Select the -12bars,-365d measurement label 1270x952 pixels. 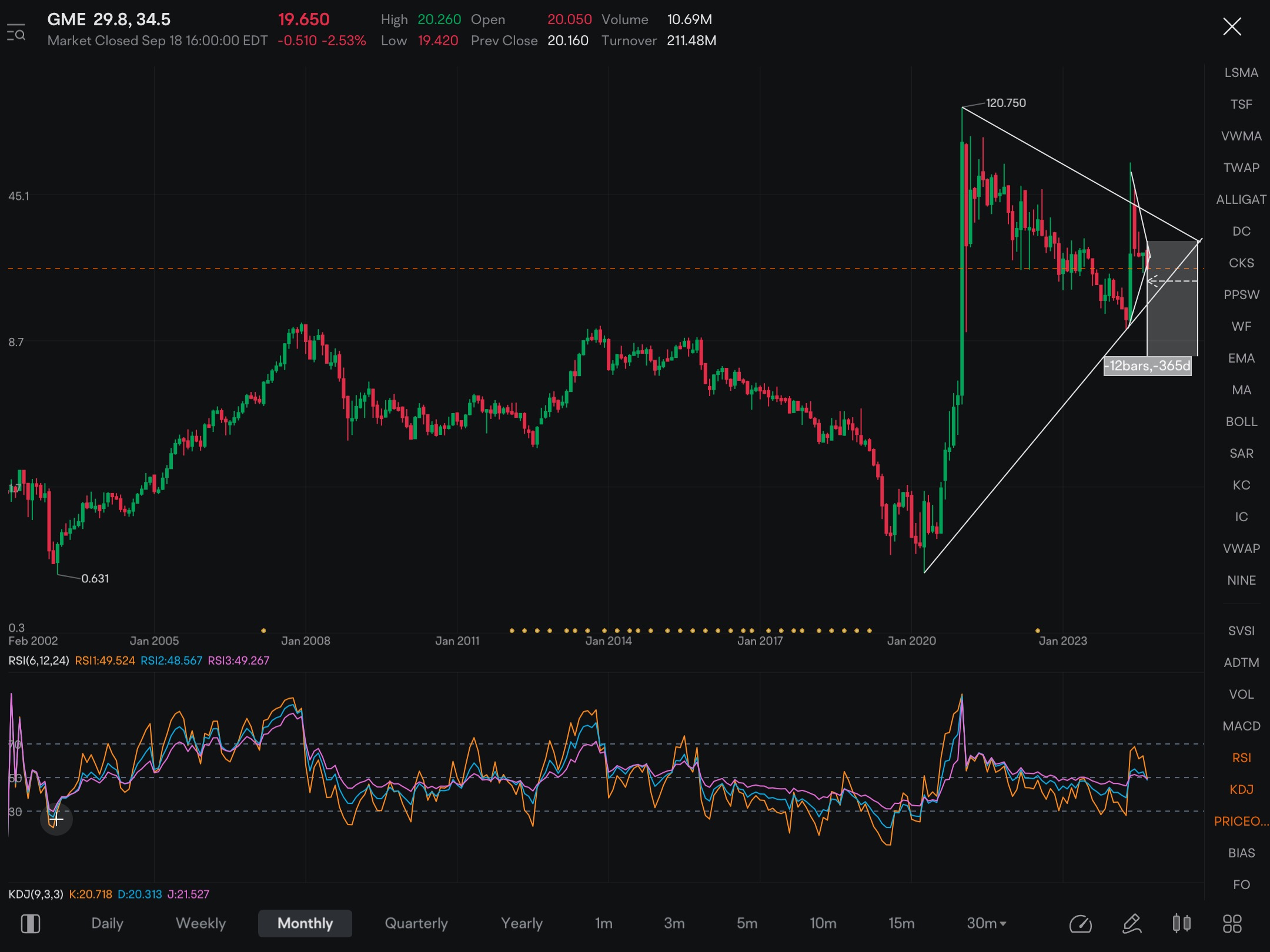(x=1148, y=366)
